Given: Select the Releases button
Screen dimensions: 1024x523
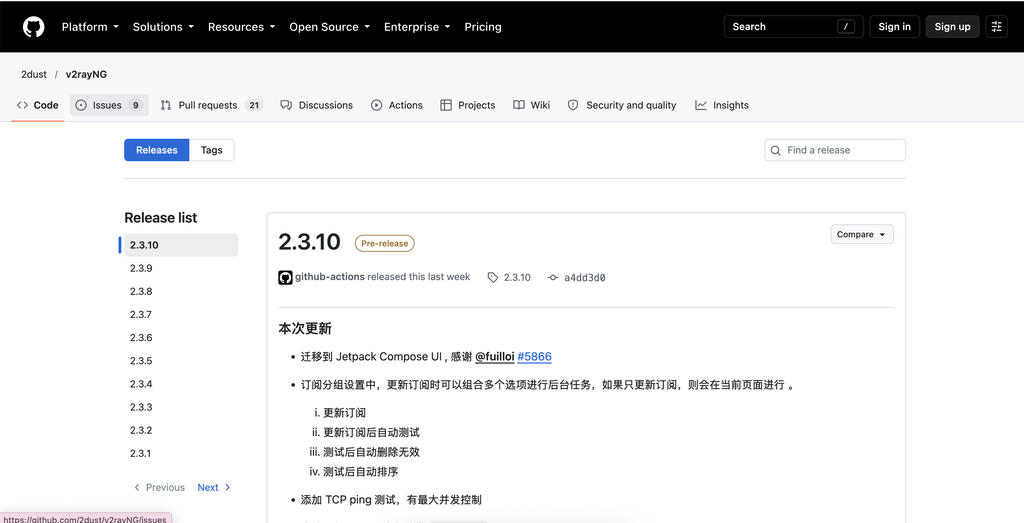Looking at the screenshot, I should click(157, 150).
